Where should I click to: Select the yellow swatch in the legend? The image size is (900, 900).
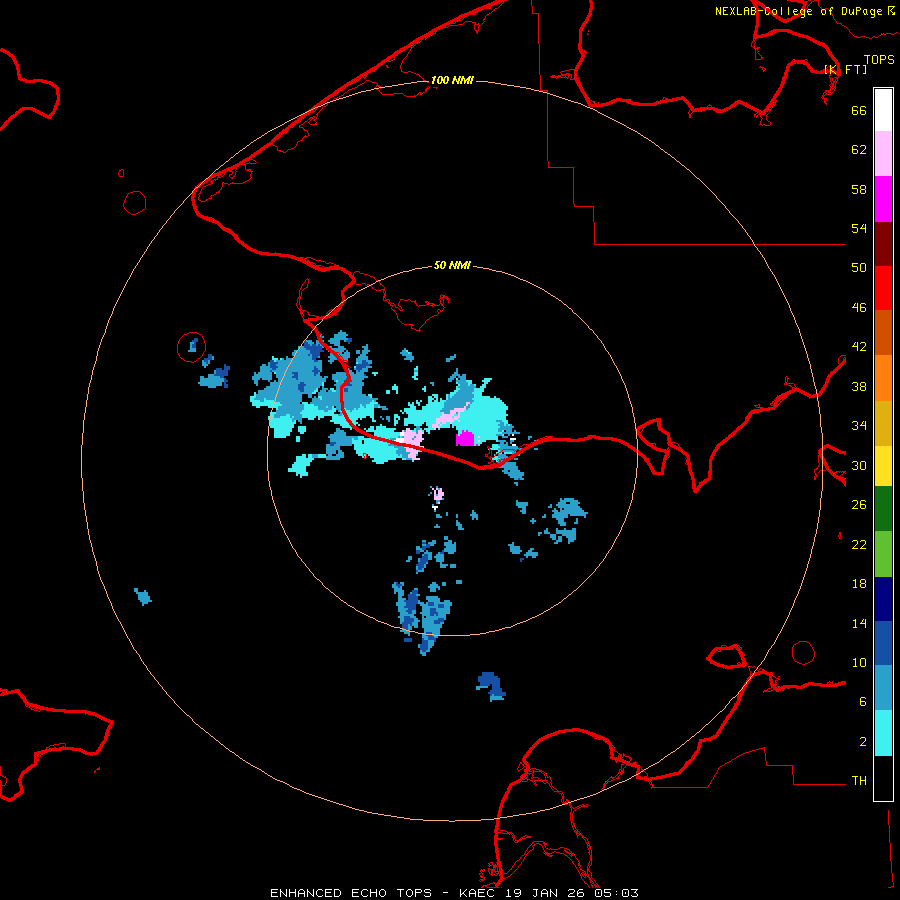click(883, 466)
